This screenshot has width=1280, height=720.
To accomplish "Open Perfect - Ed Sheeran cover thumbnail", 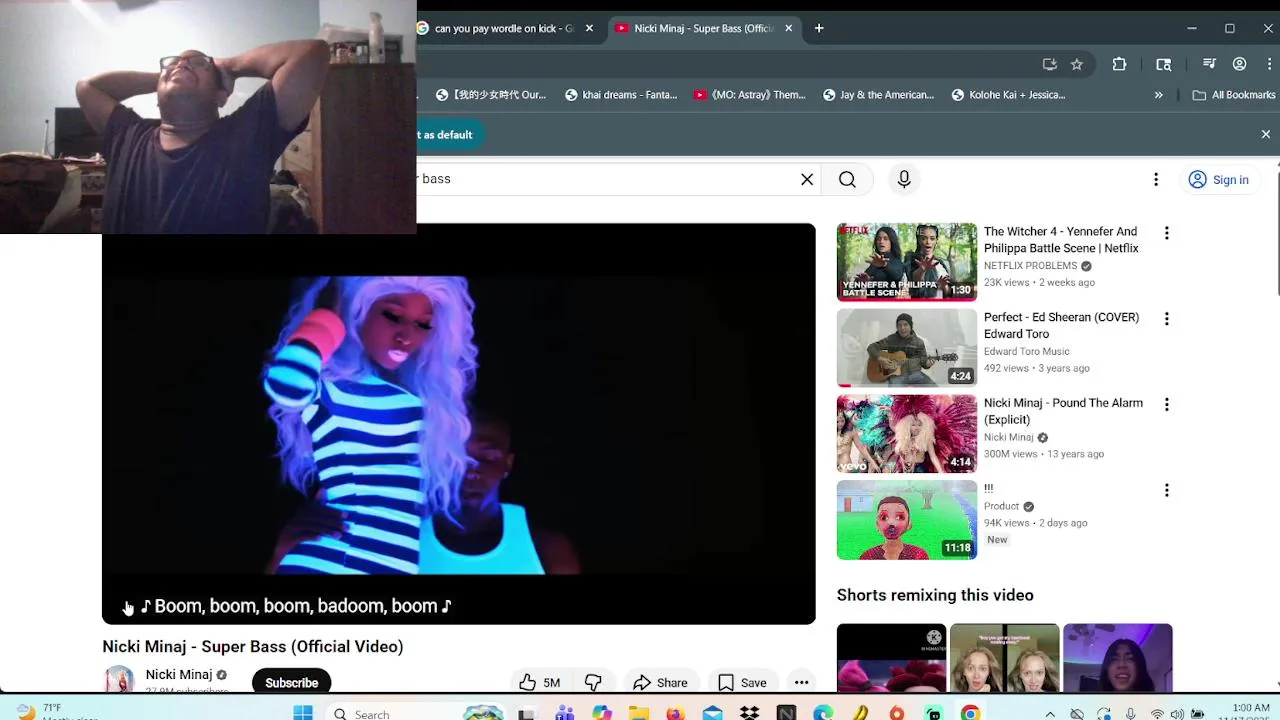I will [907, 348].
